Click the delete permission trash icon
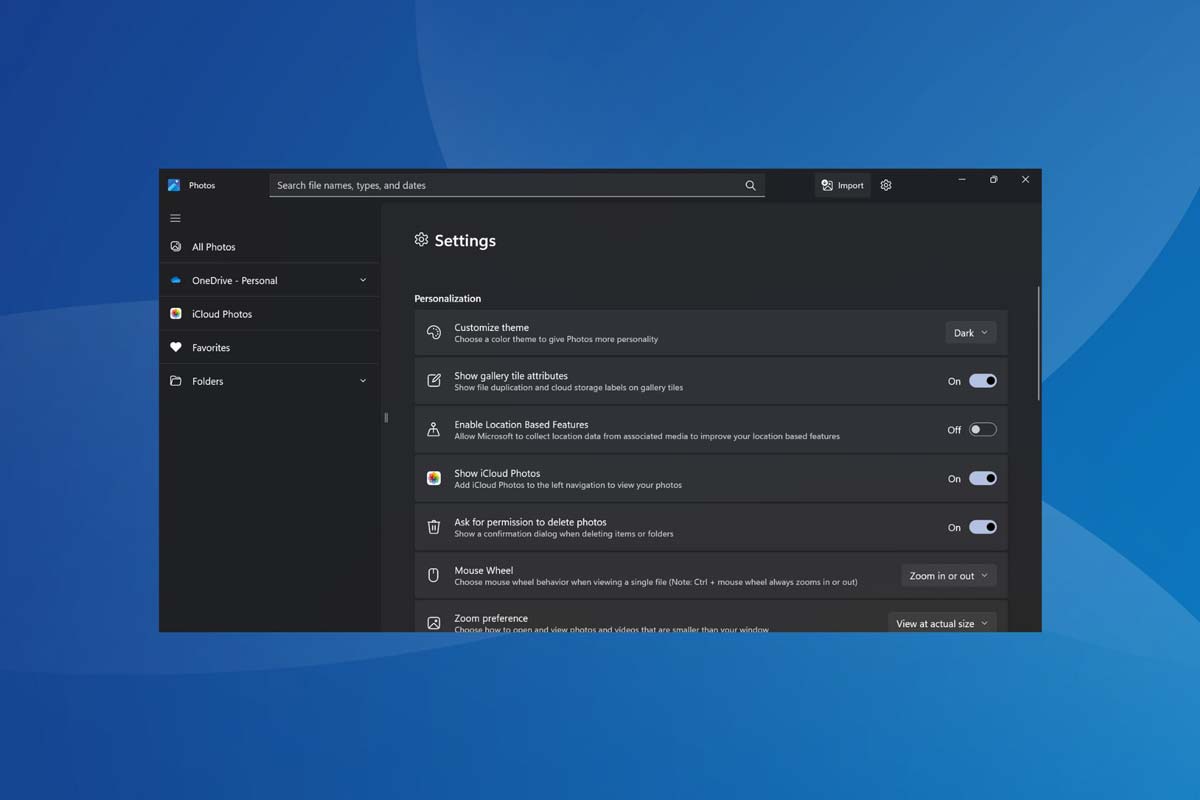The image size is (1200, 800). 433,527
